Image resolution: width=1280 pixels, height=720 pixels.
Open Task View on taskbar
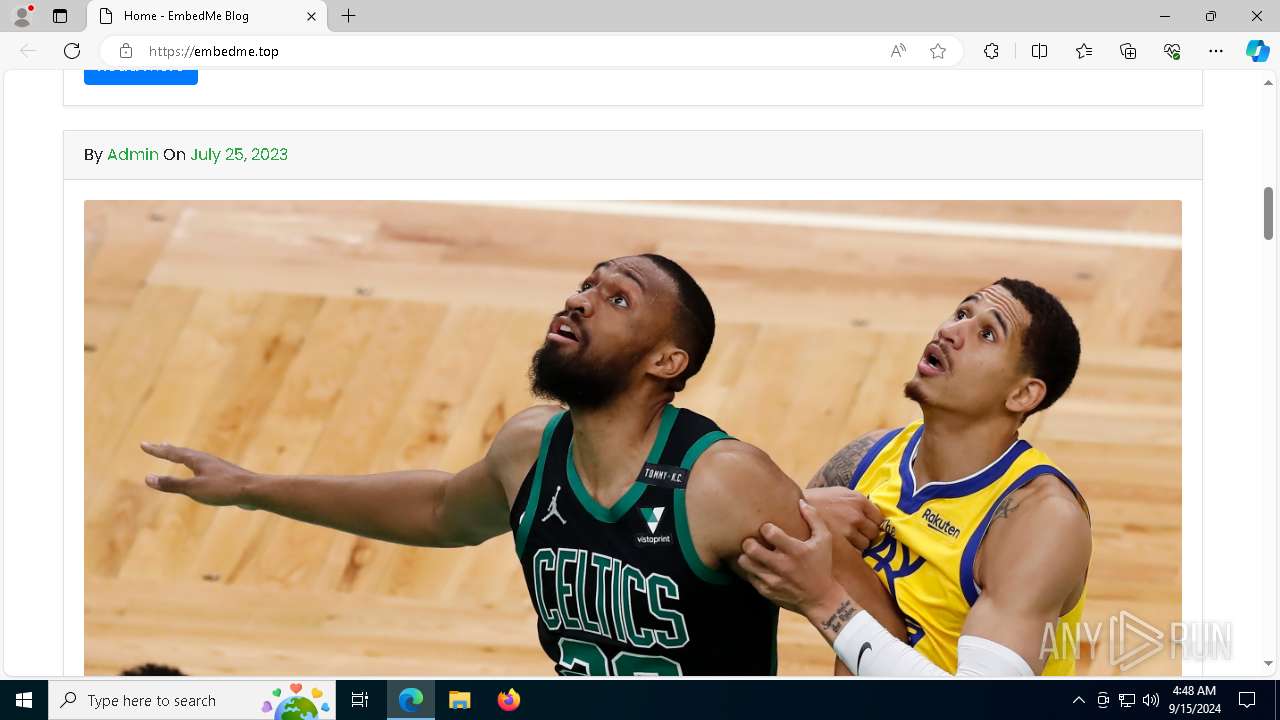(361, 700)
